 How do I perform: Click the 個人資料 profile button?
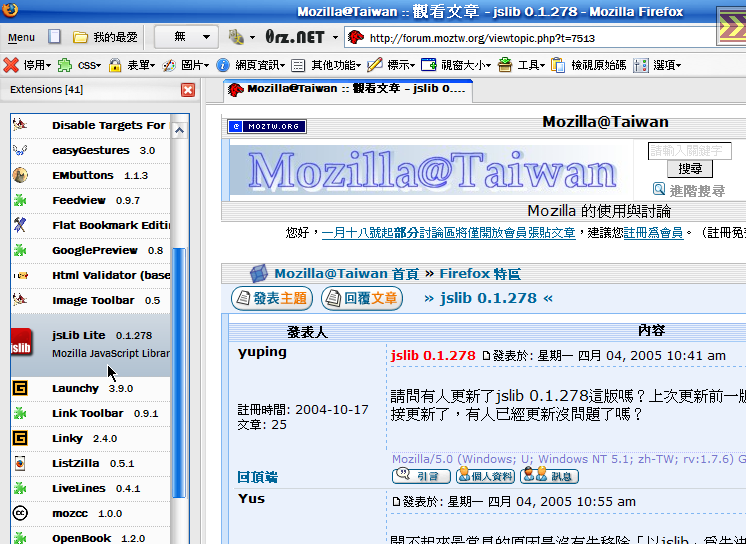coord(485,476)
